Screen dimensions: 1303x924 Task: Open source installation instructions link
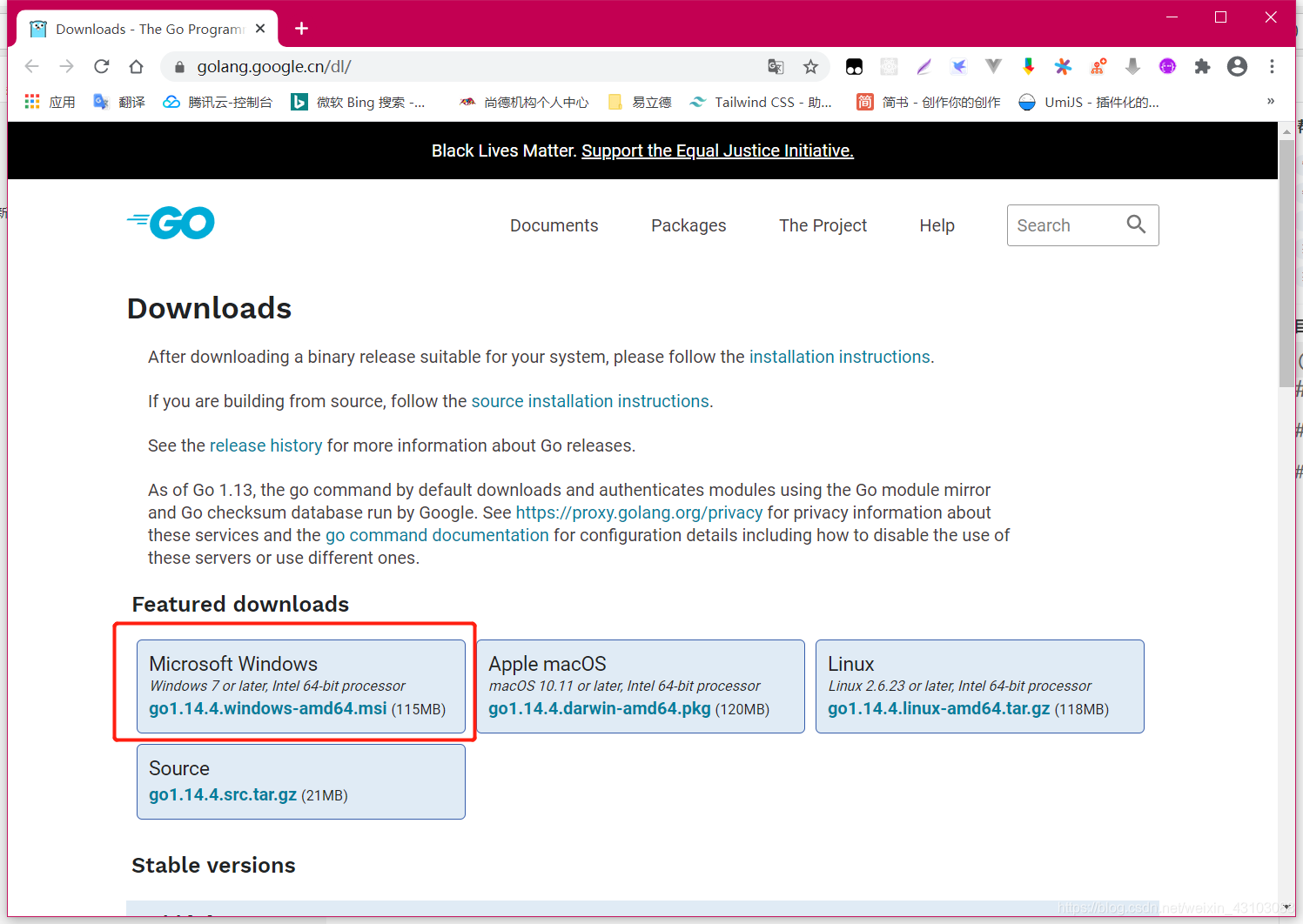click(x=590, y=401)
